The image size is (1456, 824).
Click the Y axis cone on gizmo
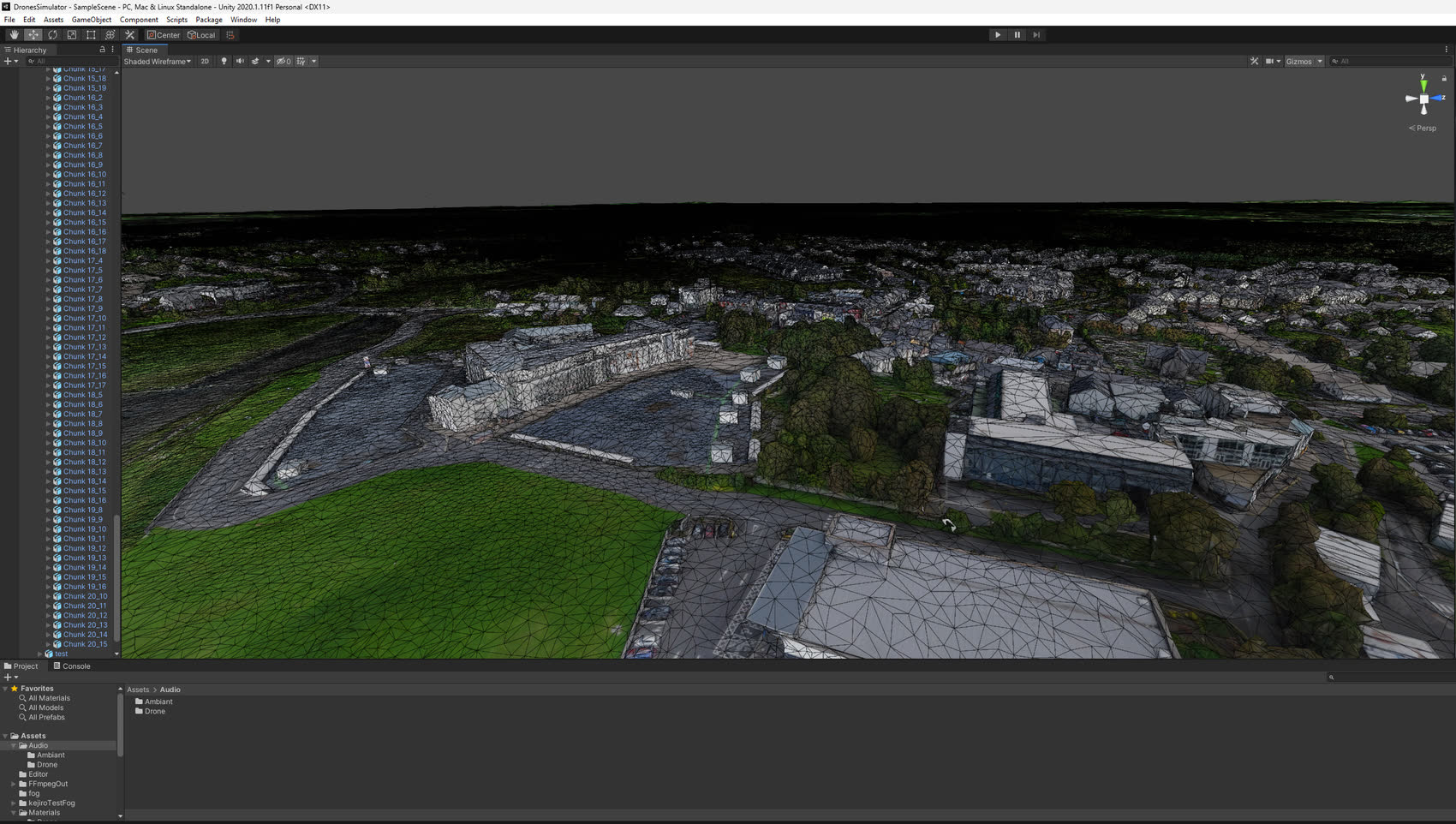1423,85
